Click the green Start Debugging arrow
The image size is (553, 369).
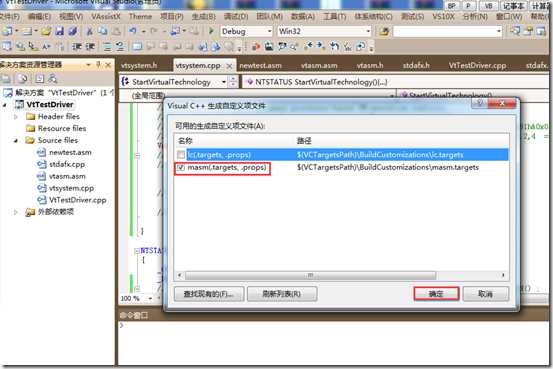(211, 31)
